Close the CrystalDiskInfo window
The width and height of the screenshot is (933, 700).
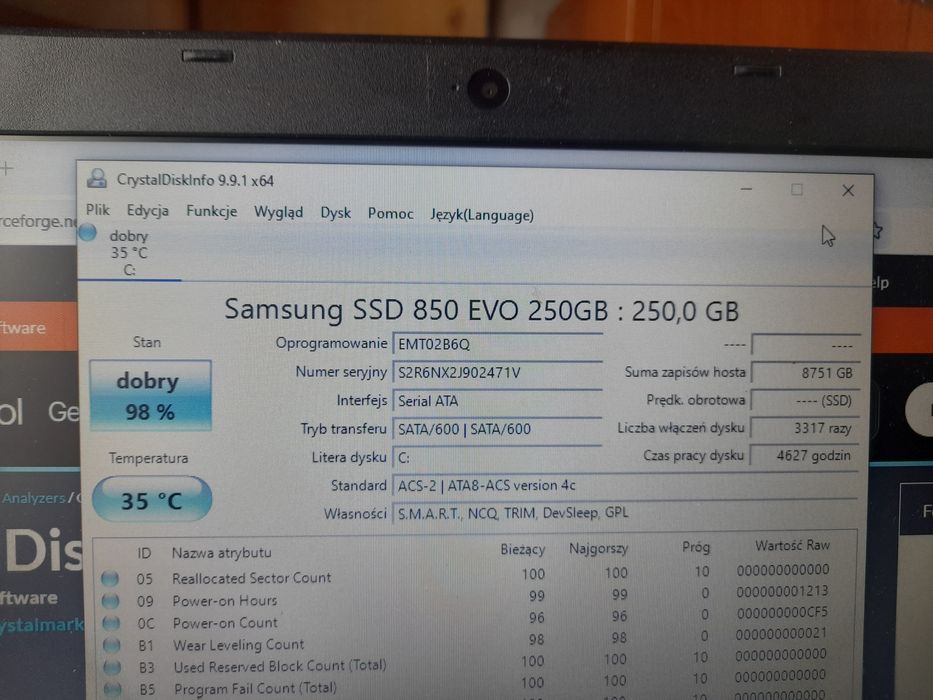point(849,190)
